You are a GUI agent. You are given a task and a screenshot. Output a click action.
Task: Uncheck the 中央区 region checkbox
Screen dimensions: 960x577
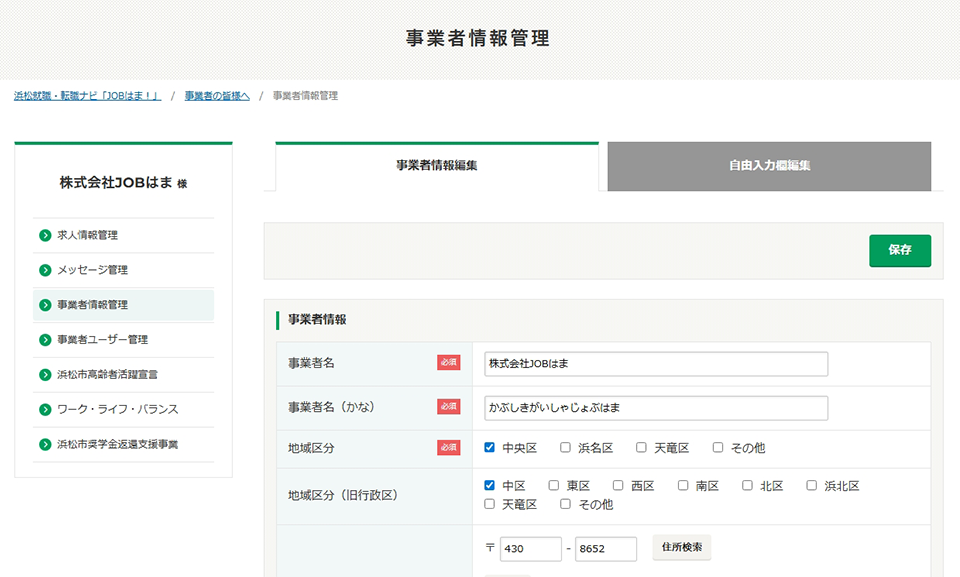point(490,448)
